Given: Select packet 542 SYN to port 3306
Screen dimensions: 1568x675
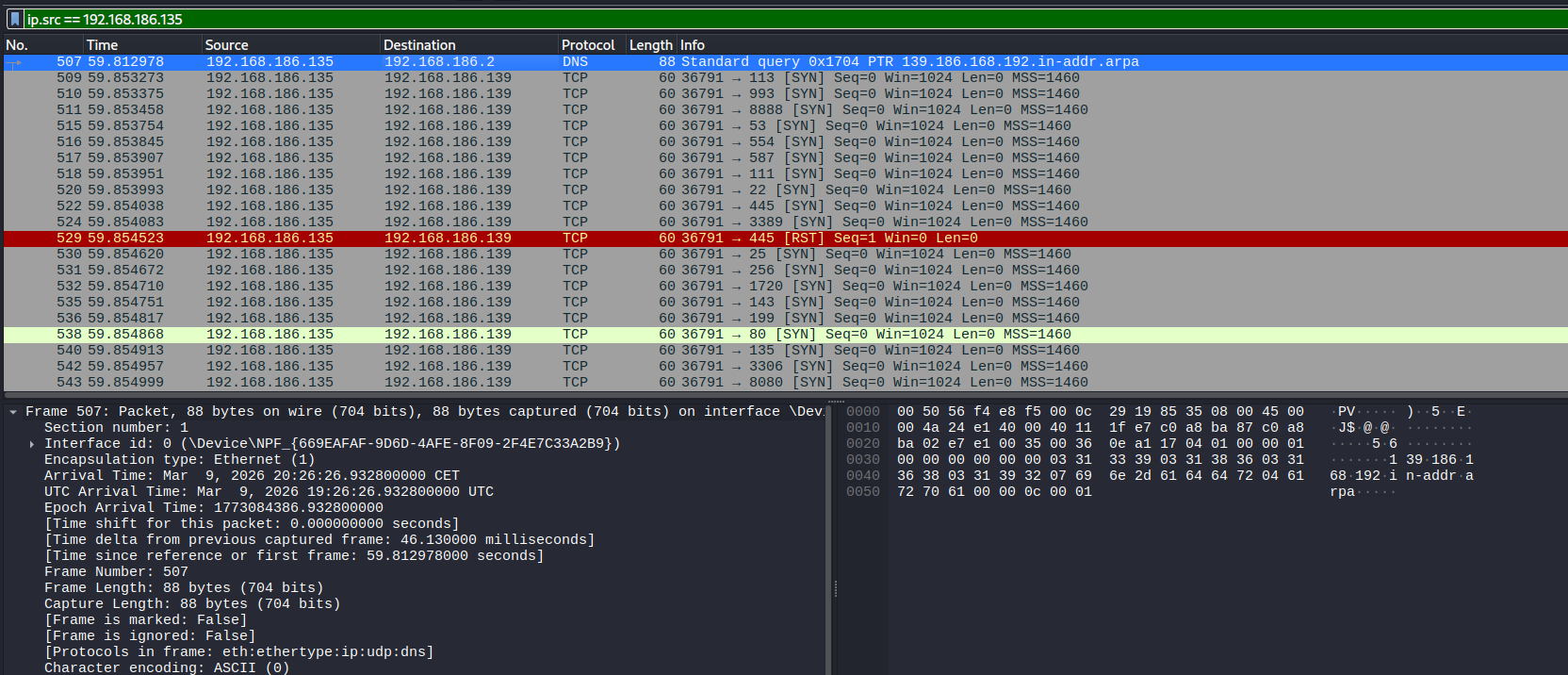Looking at the screenshot, I should (x=786, y=366).
